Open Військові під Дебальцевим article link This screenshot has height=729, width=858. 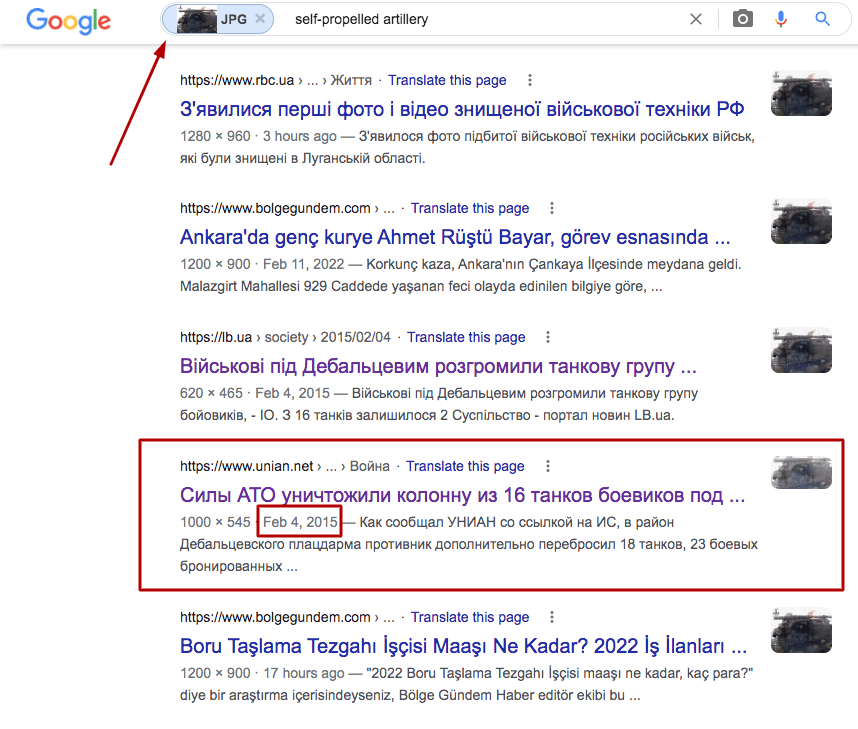438,366
